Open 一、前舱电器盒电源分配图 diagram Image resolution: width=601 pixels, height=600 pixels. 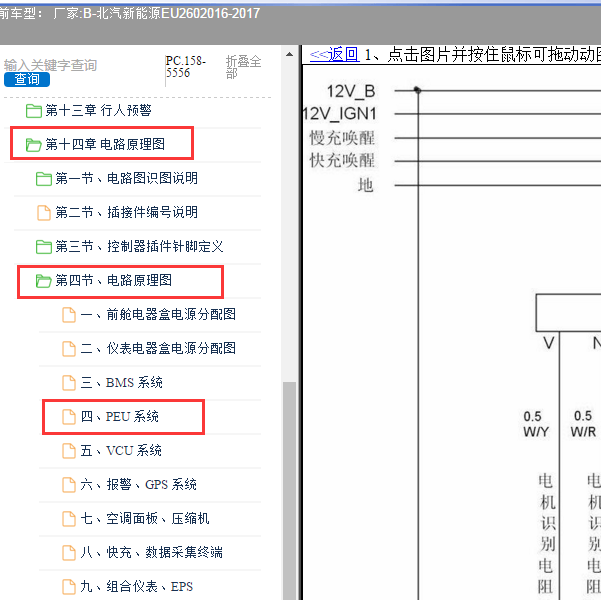[158, 314]
